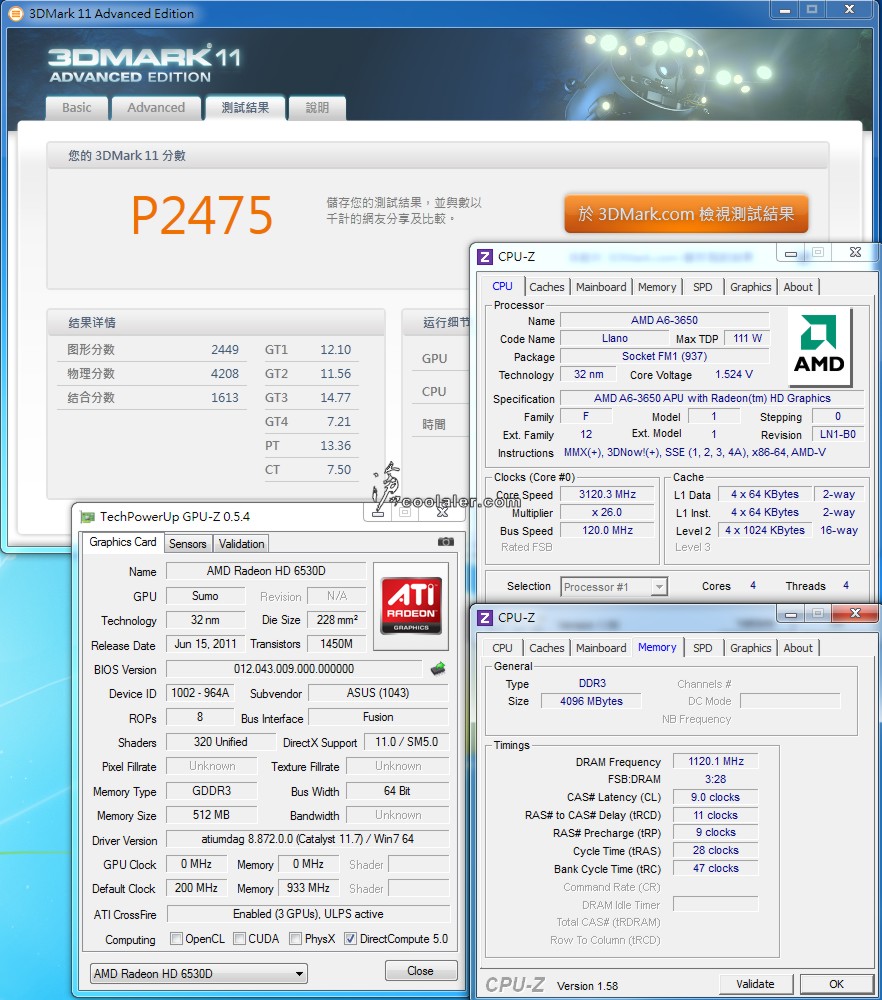Open the Processor #1 selection dropdown
Screen dimensions: 882x1000
coord(614,586)
